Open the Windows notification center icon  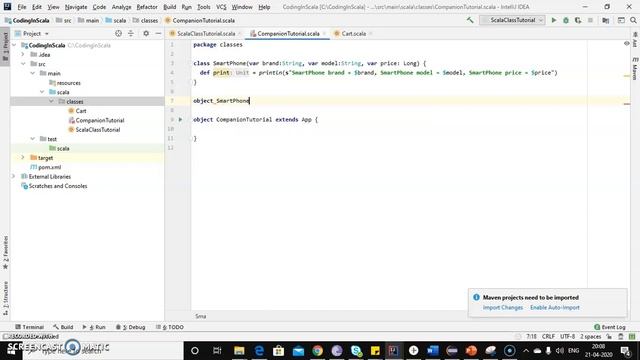click(625, 351)
